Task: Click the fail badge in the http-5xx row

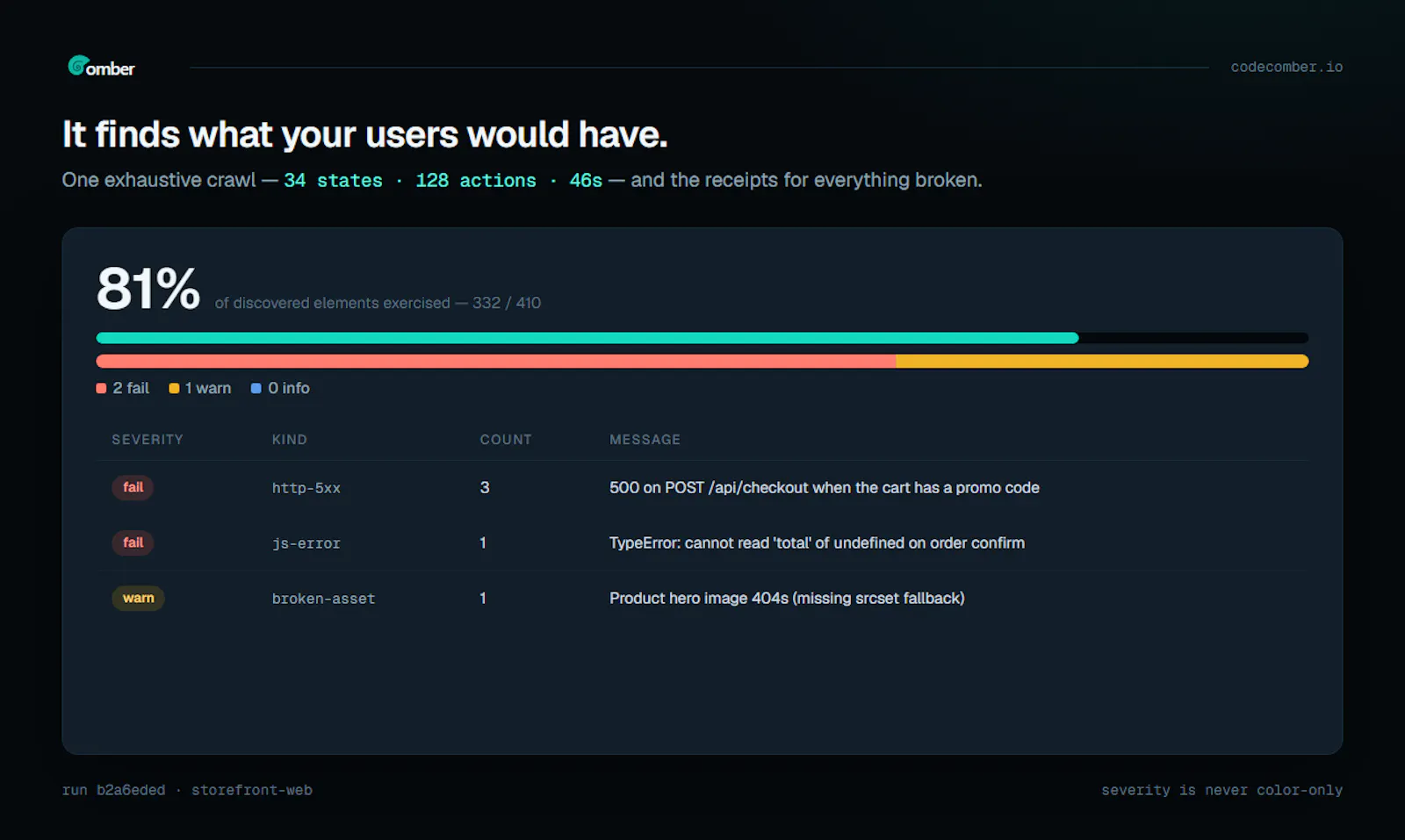Action: tap(133, 487)
